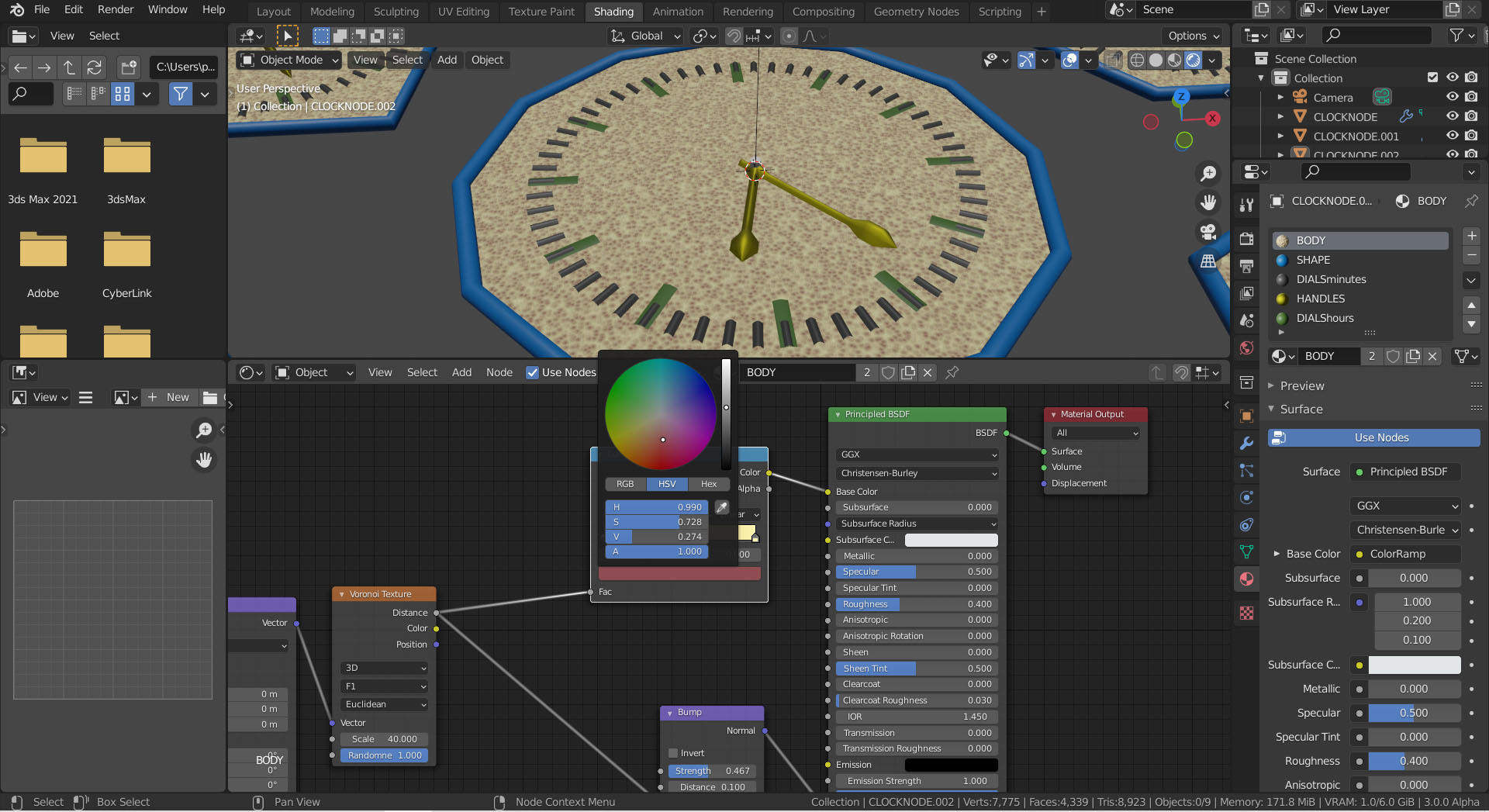Viewport: 1489px width, 812px height.
Task: Open the Render properties tab icon
Action: 1246,239
